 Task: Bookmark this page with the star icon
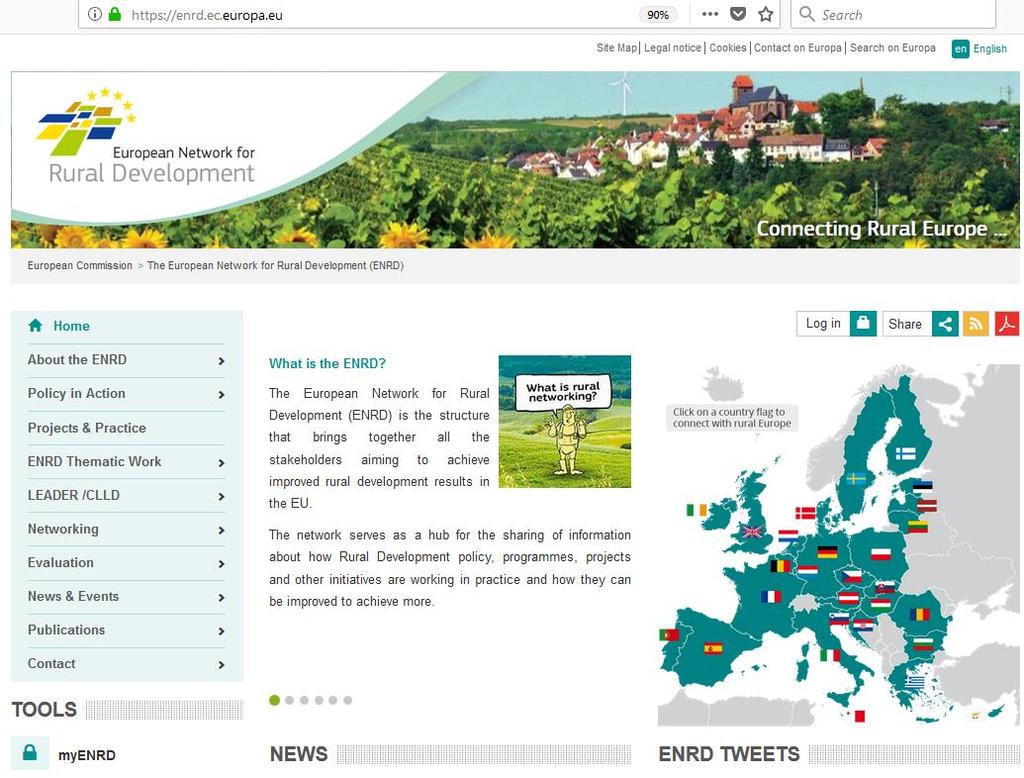coord(766,14)
